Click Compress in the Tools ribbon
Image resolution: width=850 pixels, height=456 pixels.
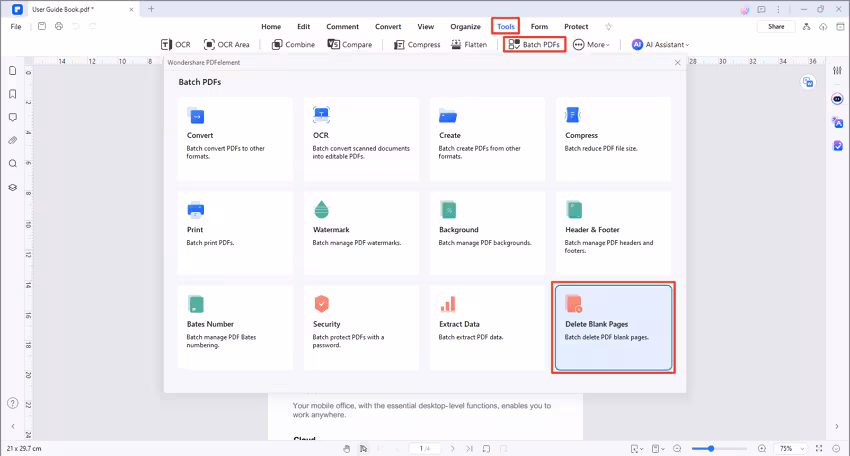pyautogui.click(x=417, y=44)
